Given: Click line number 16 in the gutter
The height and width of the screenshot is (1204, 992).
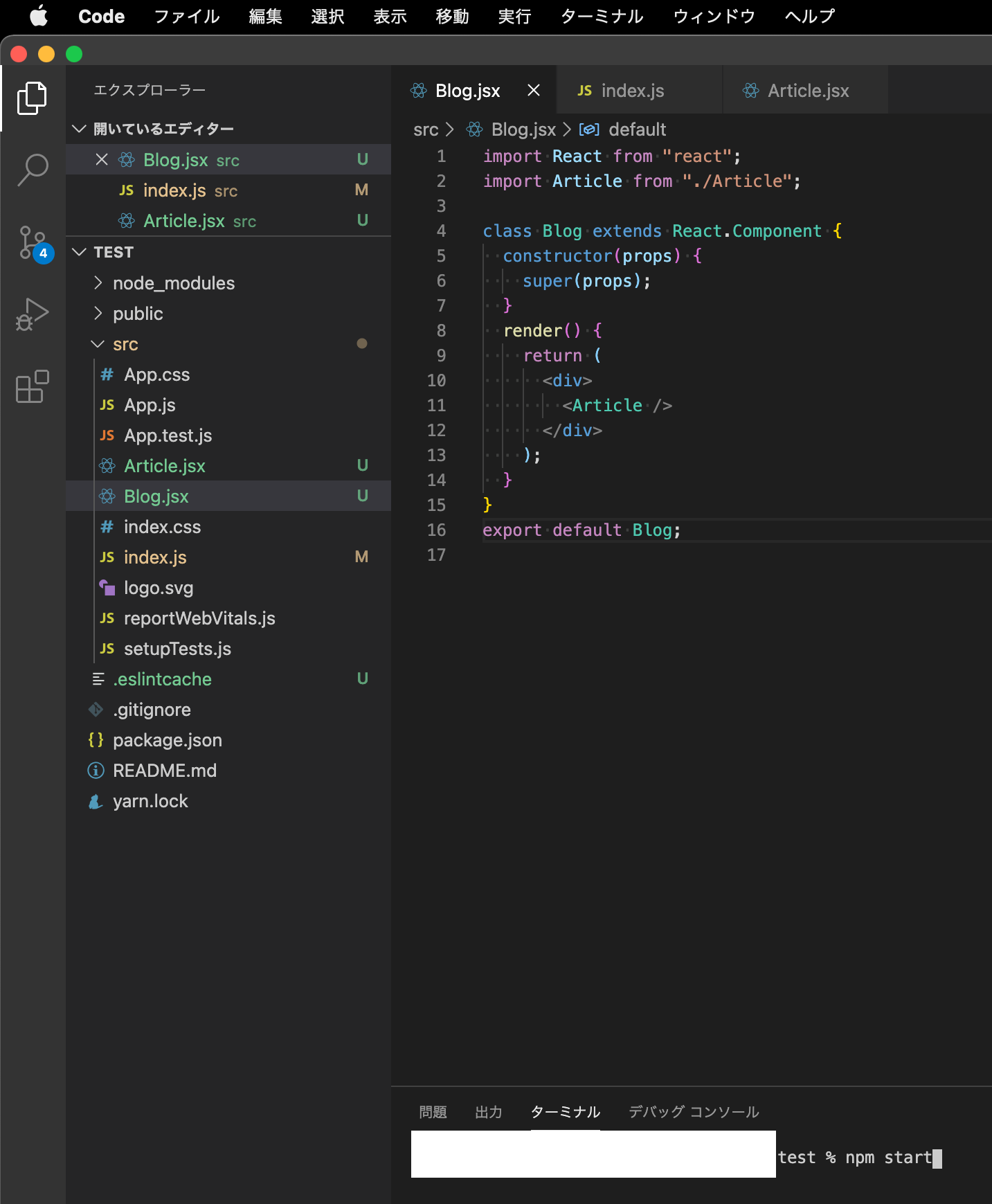Looking at the screenshot, I should (436, 530).
